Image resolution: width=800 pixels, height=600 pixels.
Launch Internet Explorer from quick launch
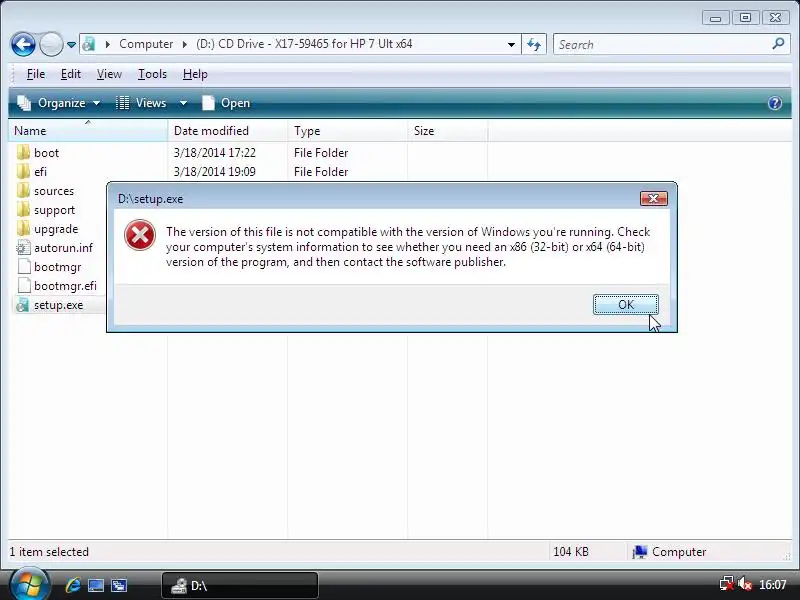click(73, 585)
